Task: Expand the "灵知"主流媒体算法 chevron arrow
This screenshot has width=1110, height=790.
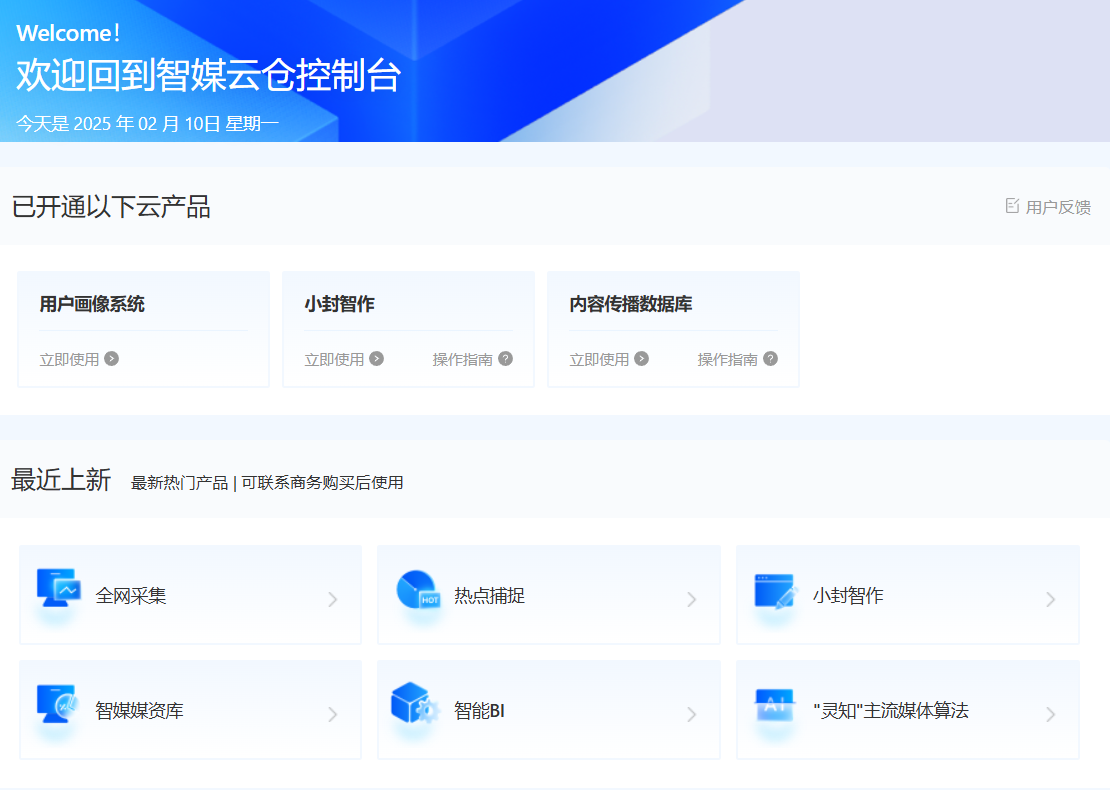Action: (1050, 715)
